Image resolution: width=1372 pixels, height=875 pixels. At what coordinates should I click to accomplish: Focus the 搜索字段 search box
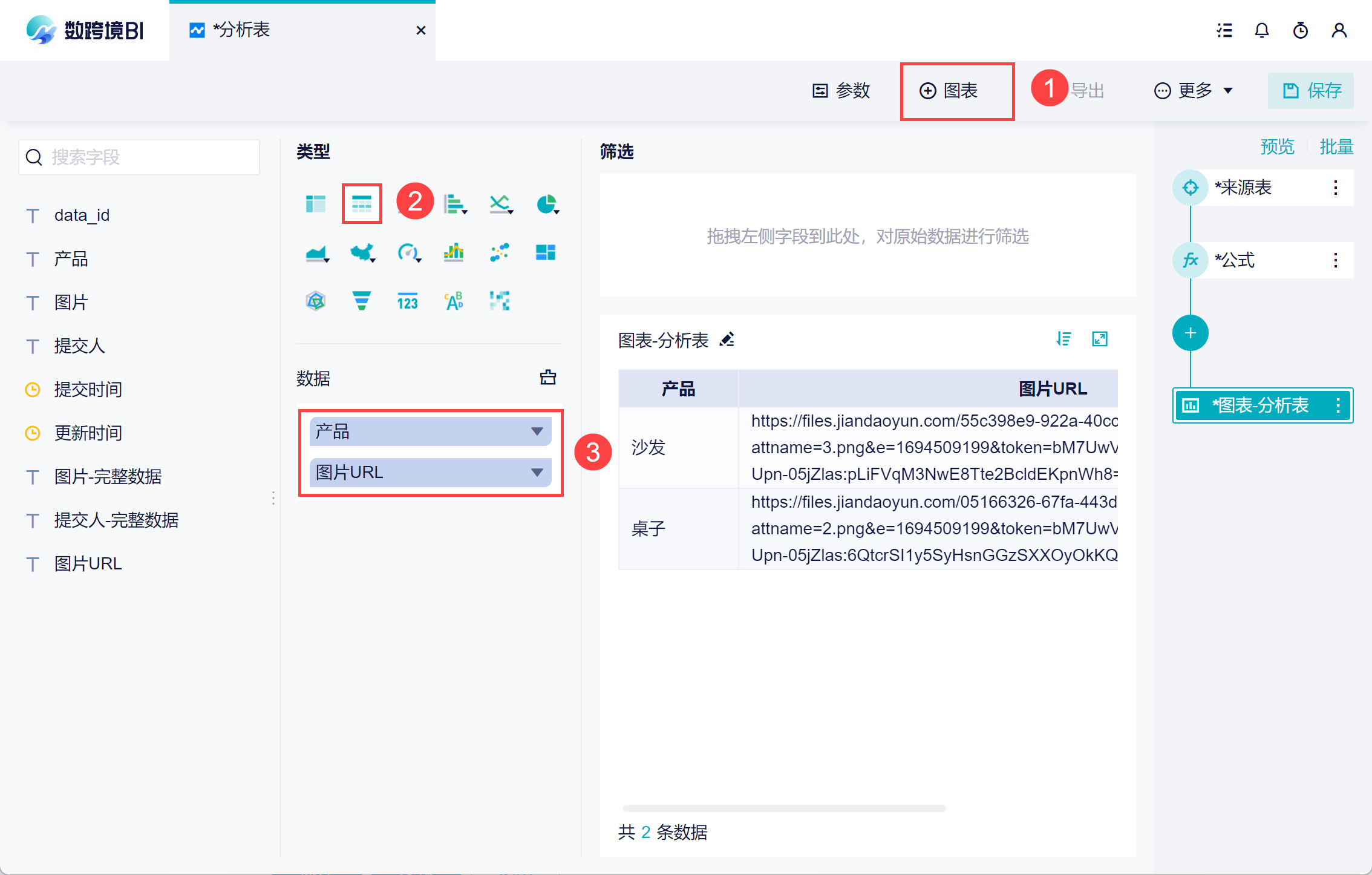click(x=139, y=157)
